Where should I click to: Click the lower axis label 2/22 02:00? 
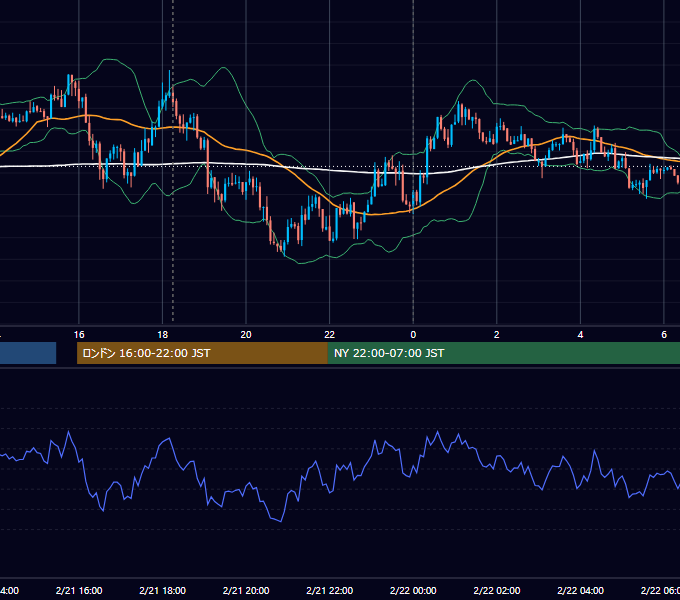(x=497, y=590)
